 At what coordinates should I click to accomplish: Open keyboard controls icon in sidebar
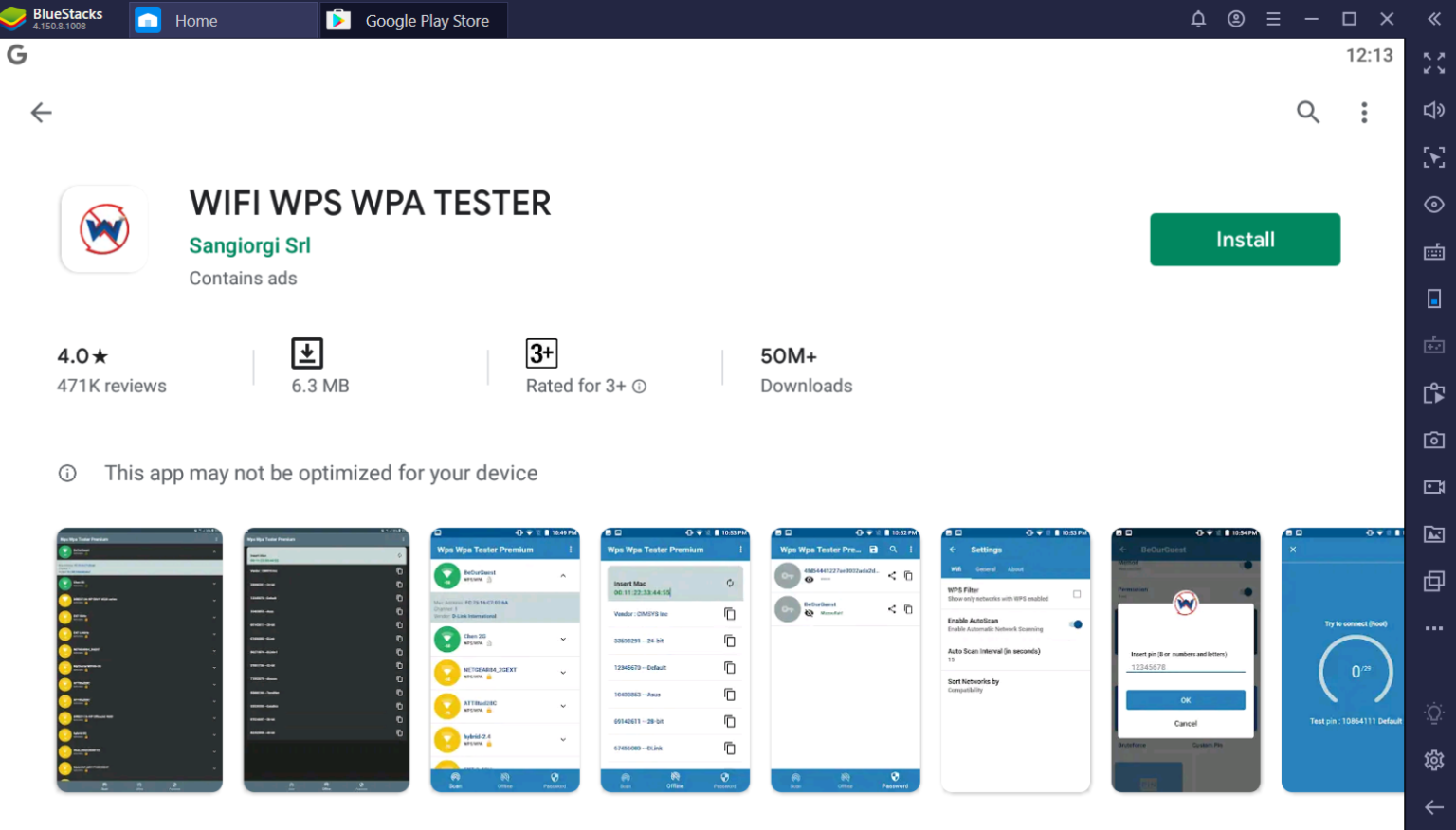1434,251
